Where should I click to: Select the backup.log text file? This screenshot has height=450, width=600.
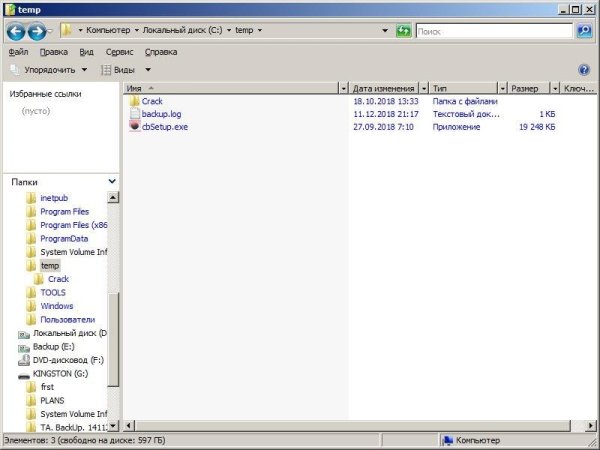tap(161, 114)
